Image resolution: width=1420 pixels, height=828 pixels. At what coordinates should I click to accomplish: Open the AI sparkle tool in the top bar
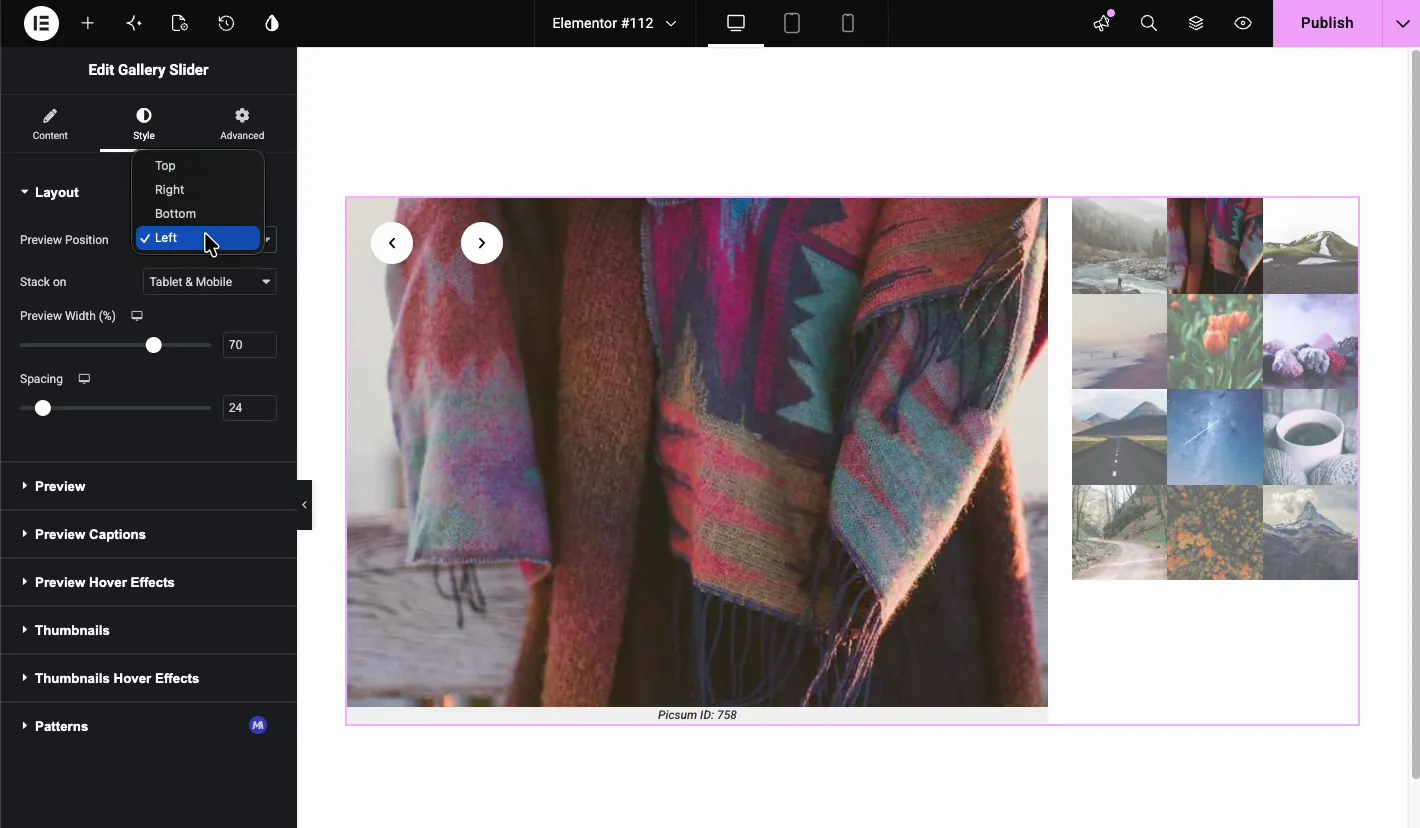coord(134,23)
